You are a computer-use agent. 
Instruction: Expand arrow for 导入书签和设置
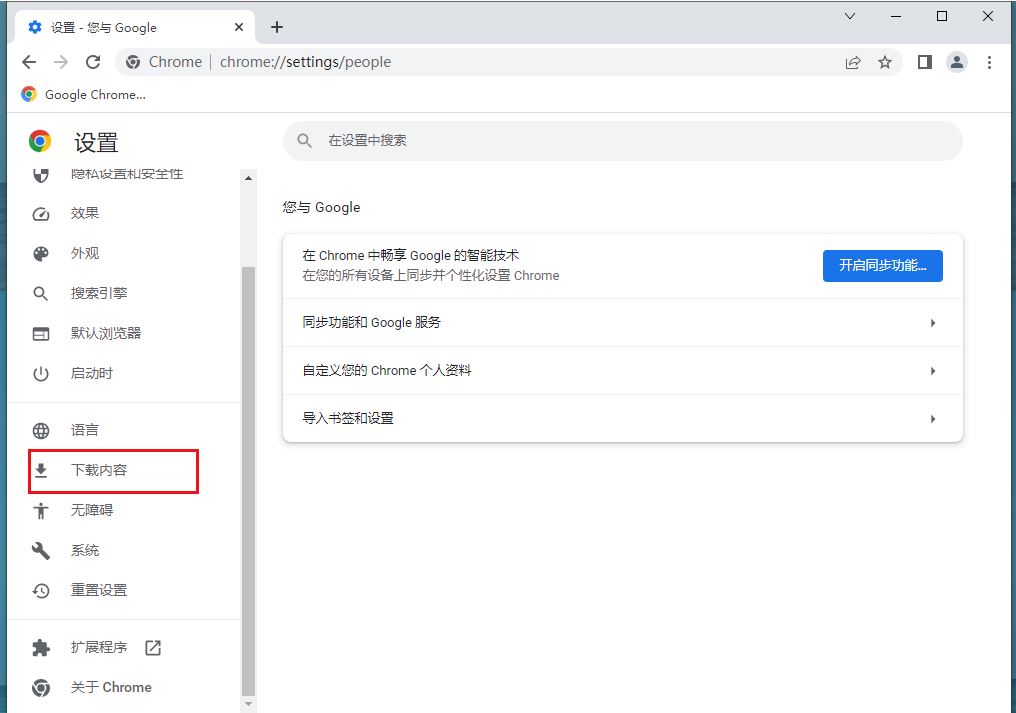tap(932, 419)
